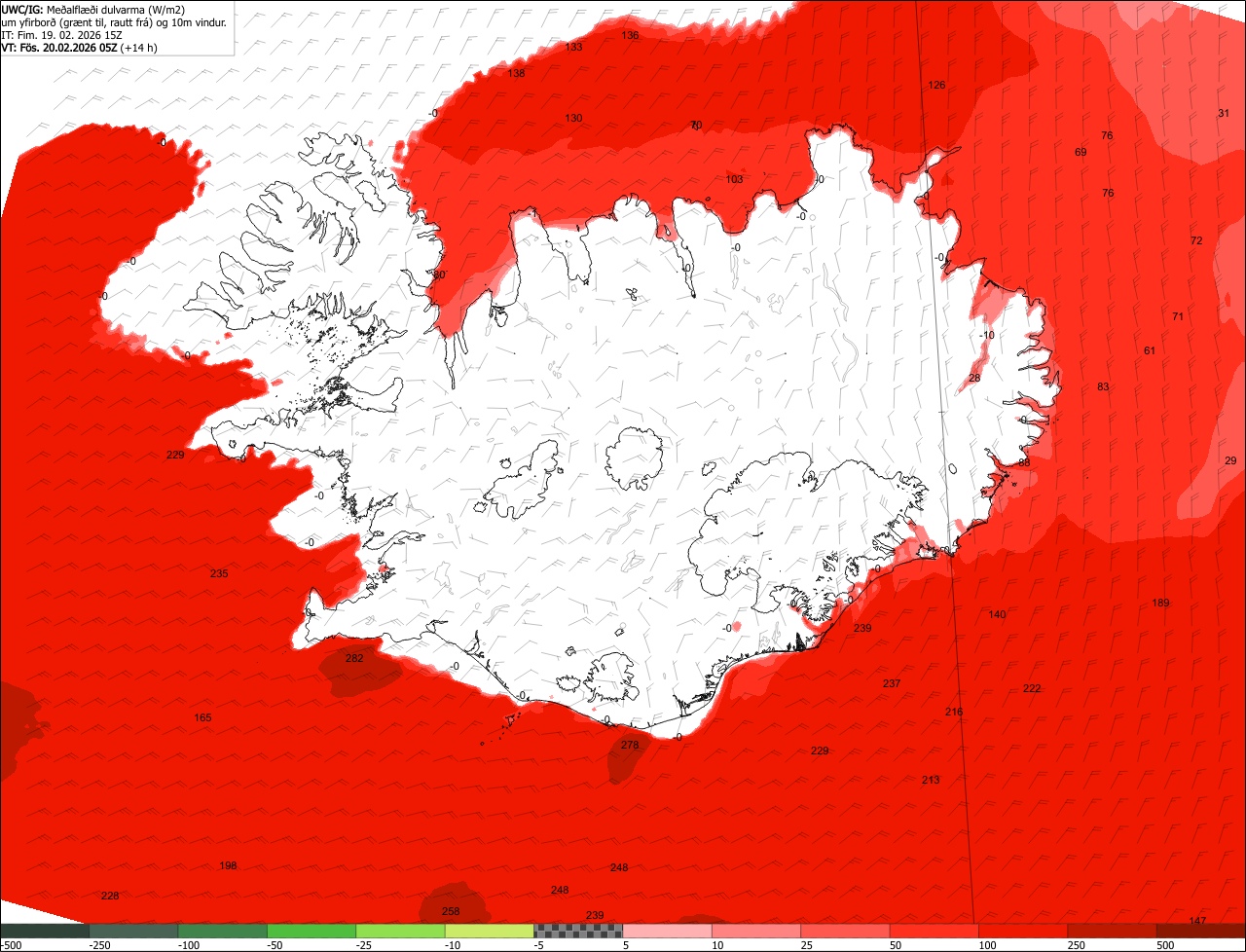Click the map value 138

[x=516, y=74]
